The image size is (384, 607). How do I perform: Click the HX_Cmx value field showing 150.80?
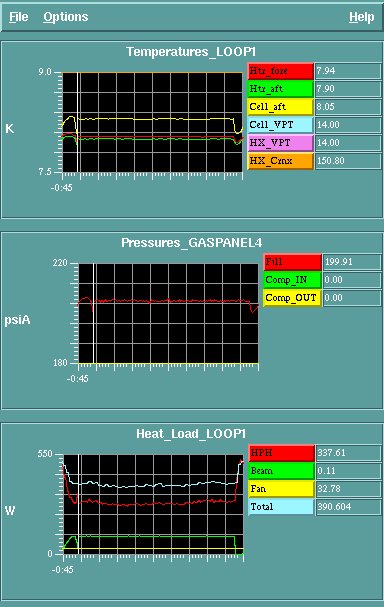348,161
